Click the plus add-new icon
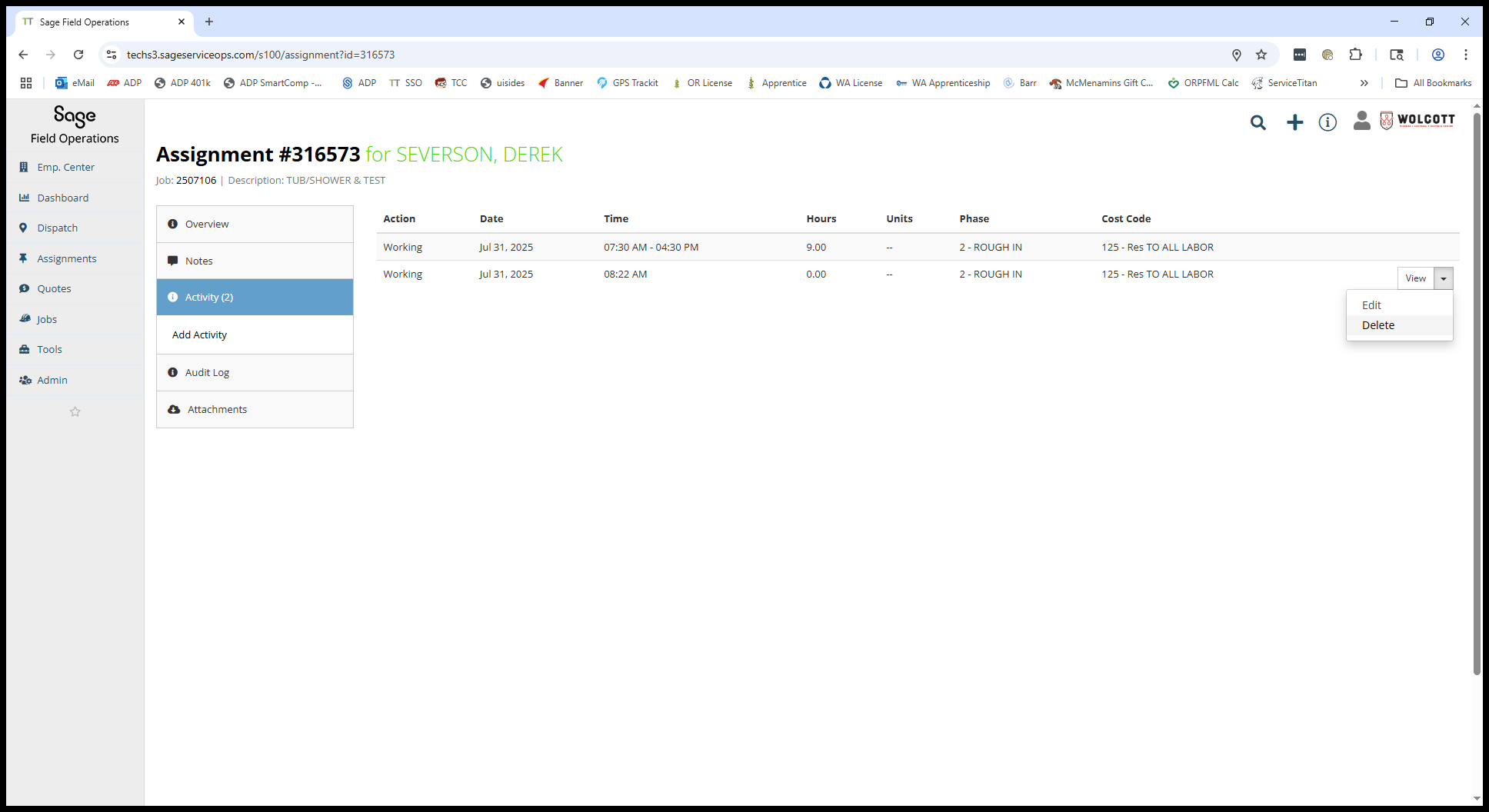The height and width of the screenshot is (812, 1489). click(1295, 122)
